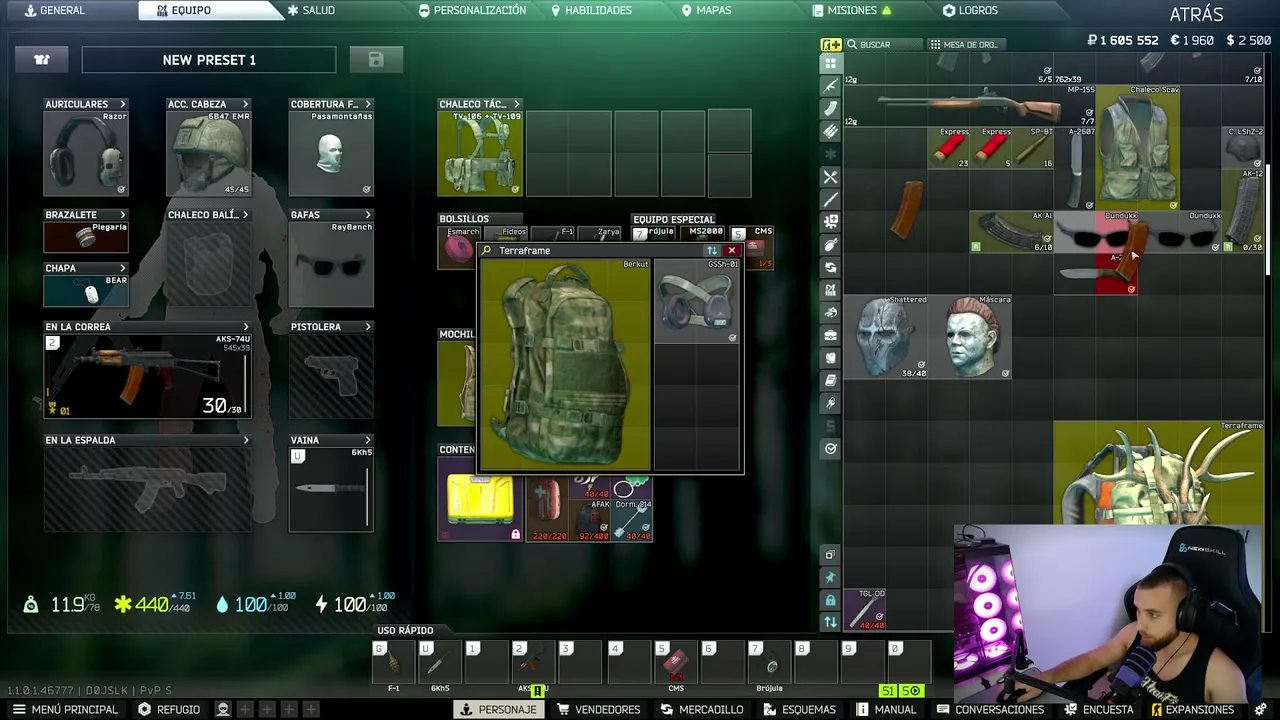Expand the Cobertura F... slot arrow

click(x=368, y=104)
